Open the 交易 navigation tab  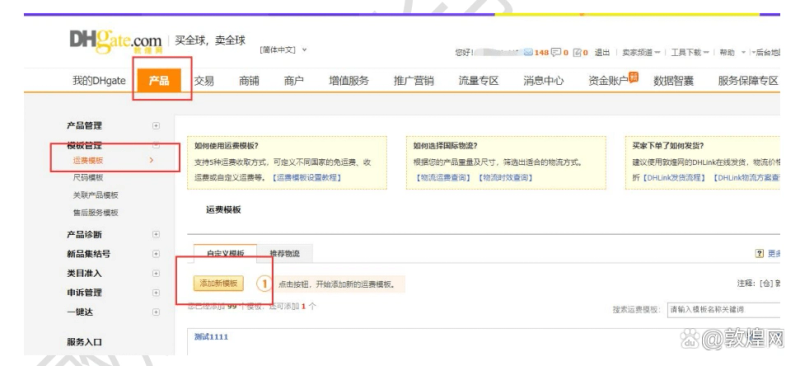coord(204,81)
